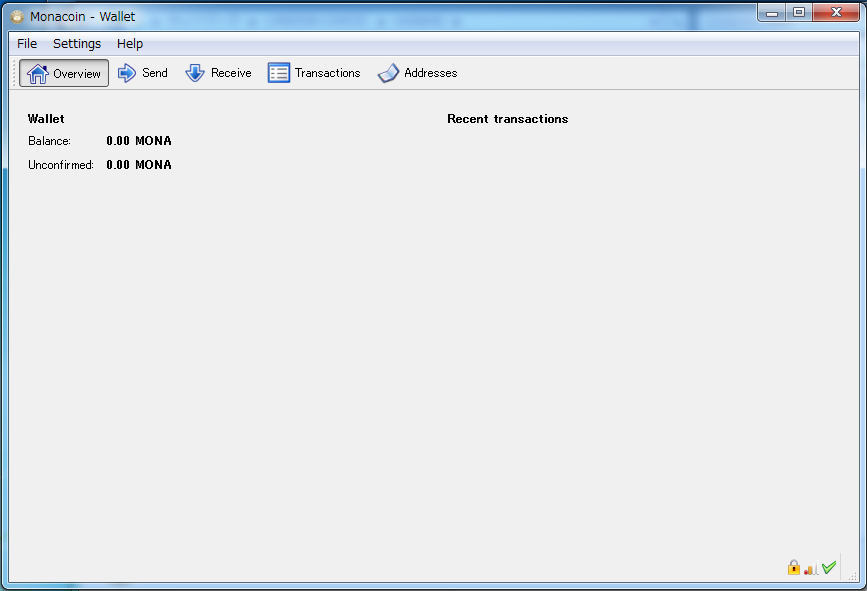
Task: Go to the Send page
Action: pos(143,73)
